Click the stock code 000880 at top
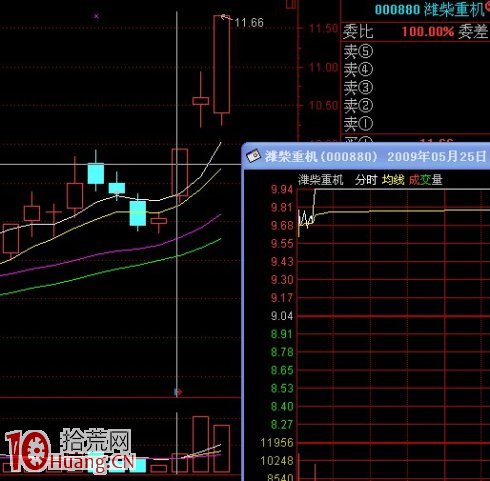The height and width of the screenshot is (481, 490). pyautogui.click(x=397, y=9)
